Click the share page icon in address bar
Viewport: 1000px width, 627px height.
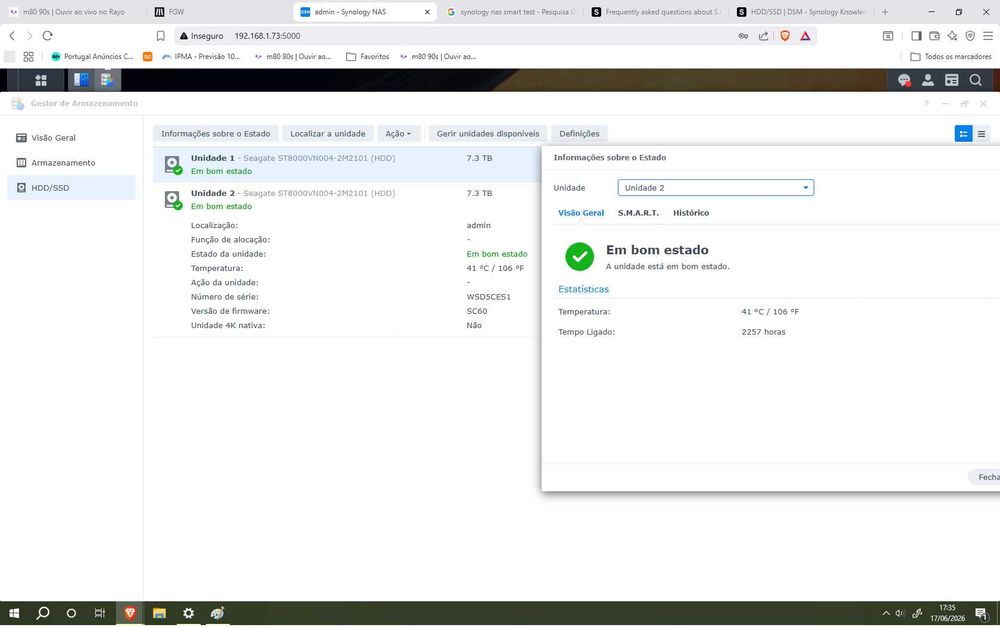point(763,36)
